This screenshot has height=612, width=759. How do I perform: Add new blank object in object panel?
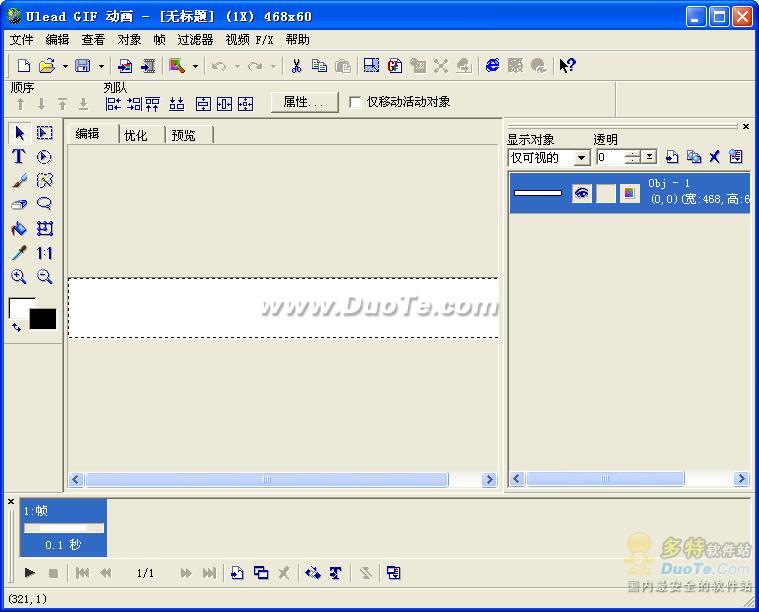[672, 156]
